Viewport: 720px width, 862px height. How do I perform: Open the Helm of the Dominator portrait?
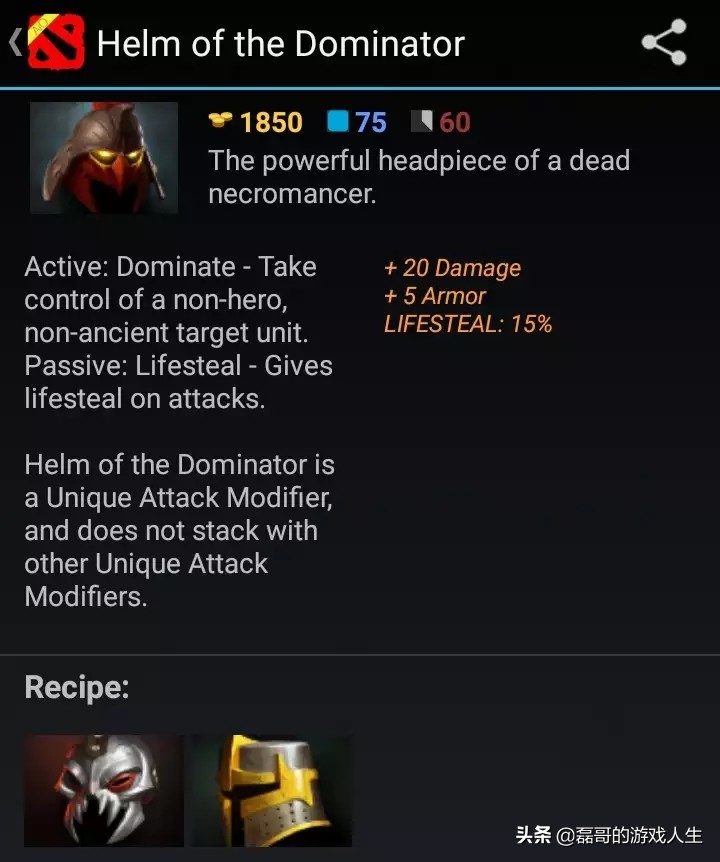click(x=104, y=158)
